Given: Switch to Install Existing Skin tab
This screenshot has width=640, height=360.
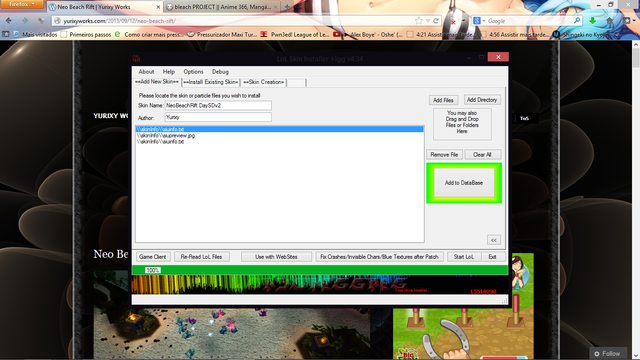Looking at the screenshot, I should click(211, 82).
